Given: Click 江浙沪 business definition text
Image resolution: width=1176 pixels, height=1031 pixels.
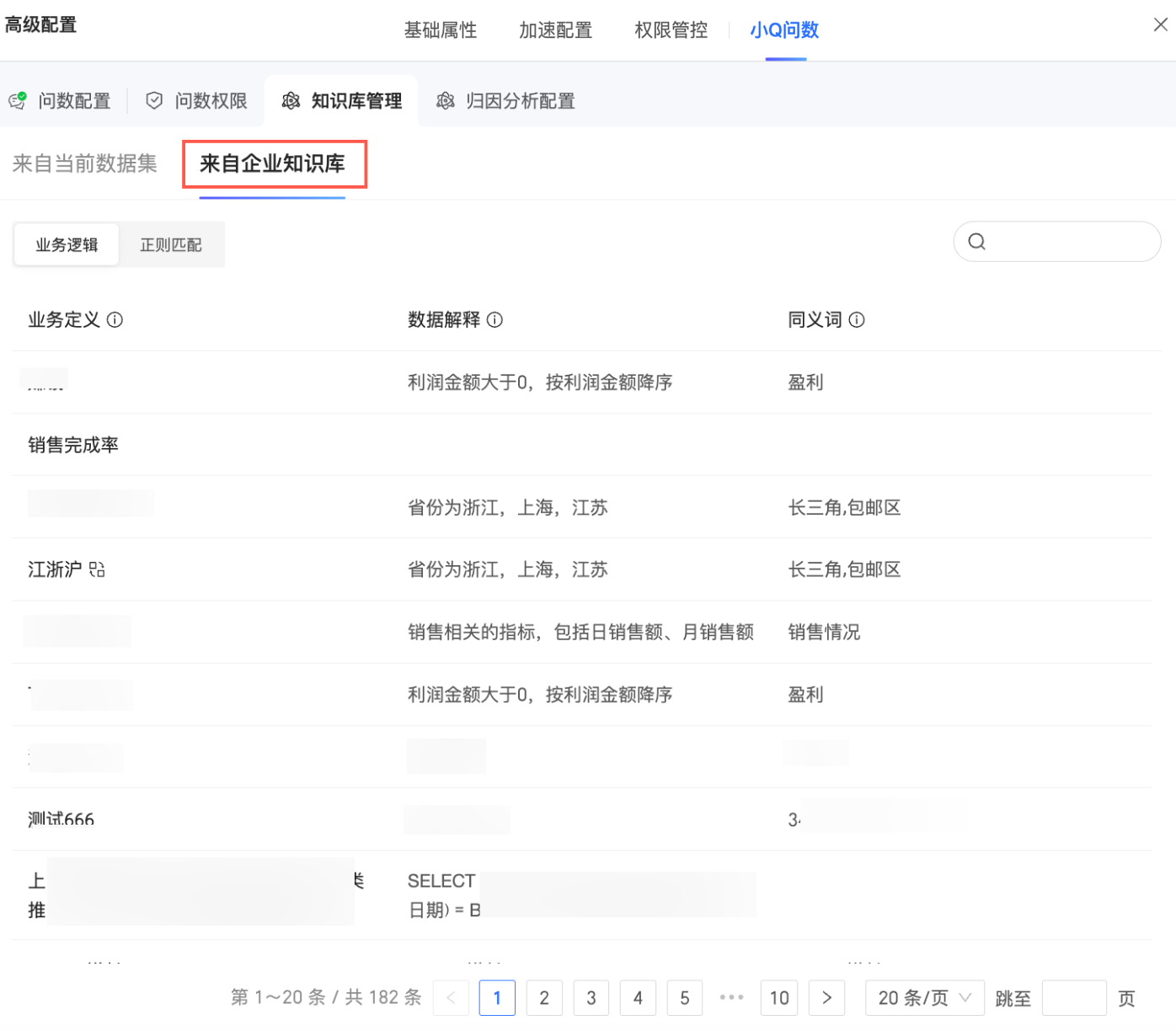Looking at the screenshot, I should click(55, 569).
